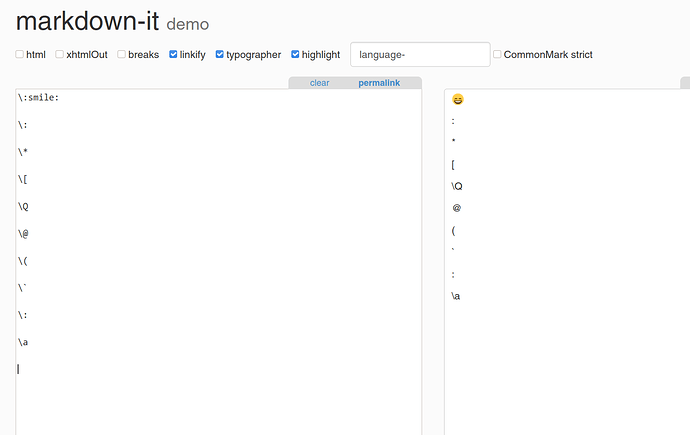Disable the typographer checkbox
The width and height of the screenshot is (690, 435).
coord(220,54)
